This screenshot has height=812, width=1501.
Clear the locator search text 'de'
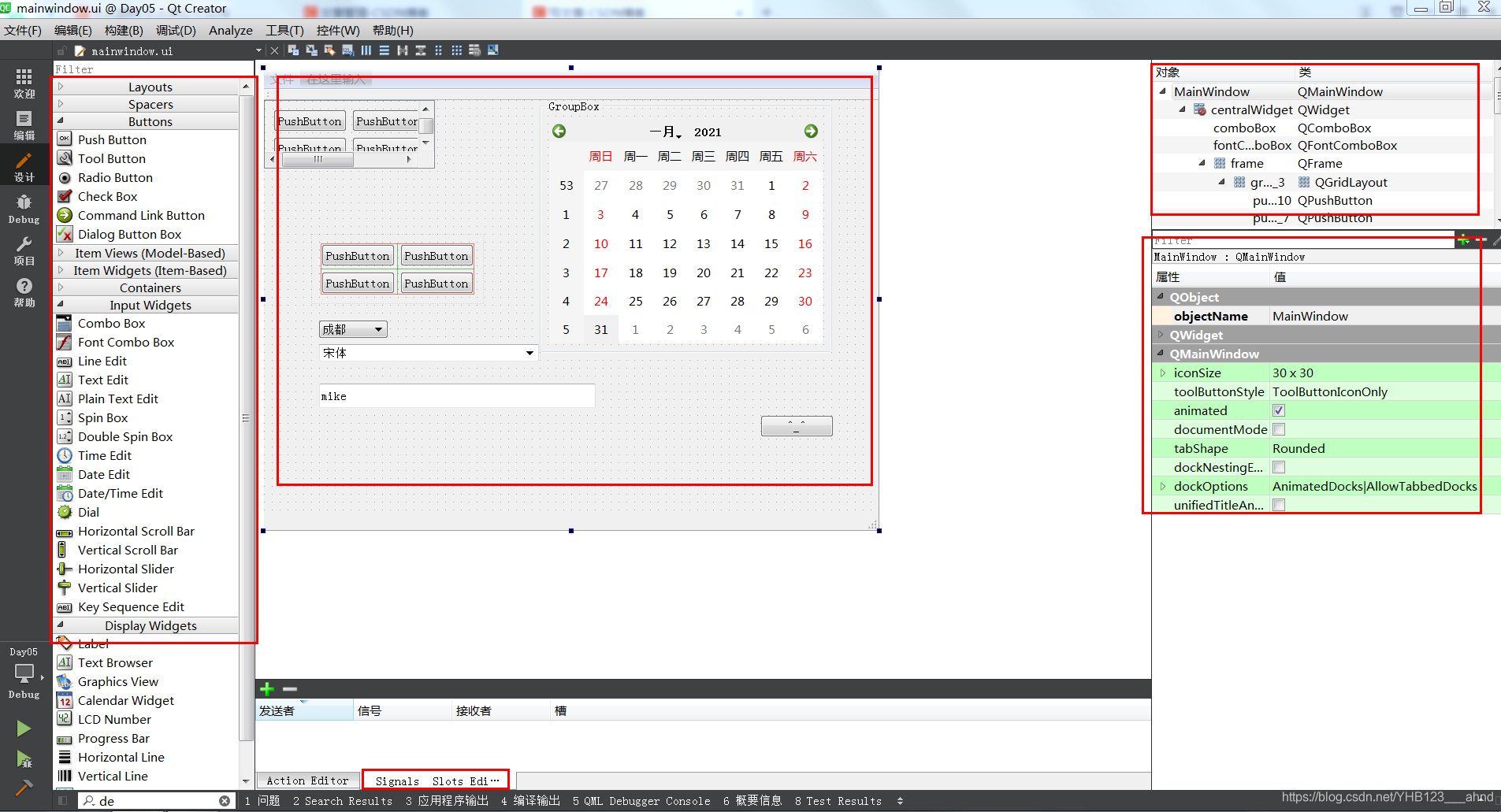click(x=225, y=801)
